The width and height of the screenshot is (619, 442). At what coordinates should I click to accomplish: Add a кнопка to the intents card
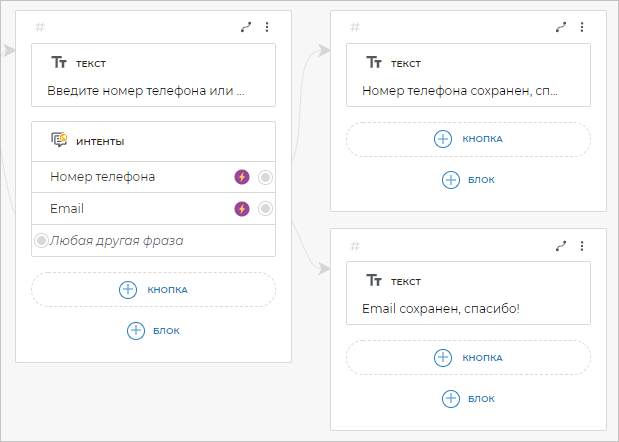tap(153, 290)
